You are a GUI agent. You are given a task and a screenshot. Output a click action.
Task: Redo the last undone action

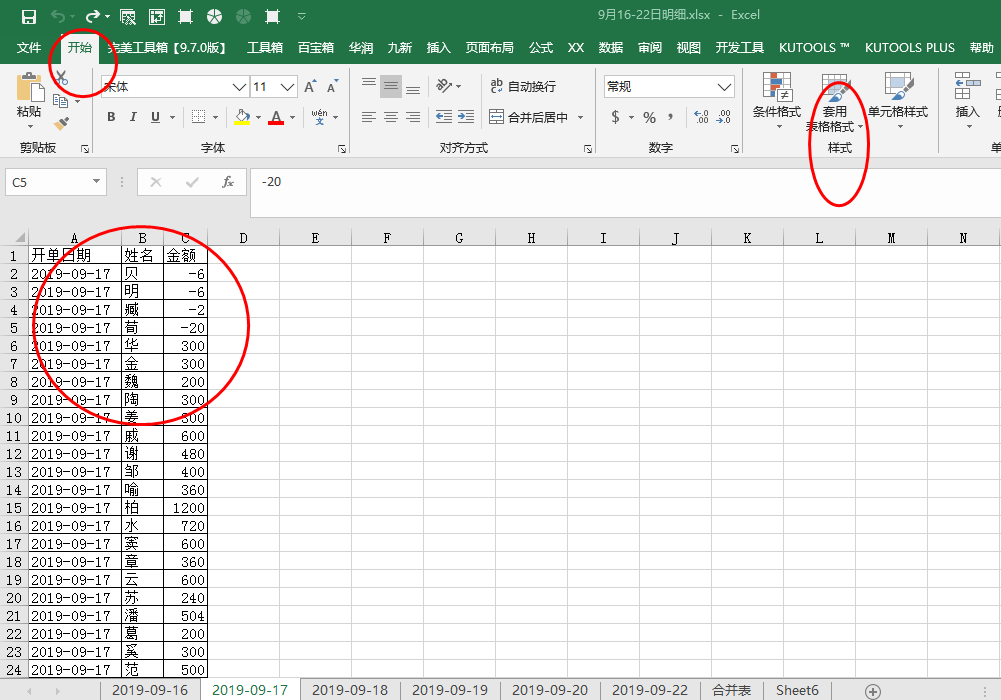pos(93,17)
